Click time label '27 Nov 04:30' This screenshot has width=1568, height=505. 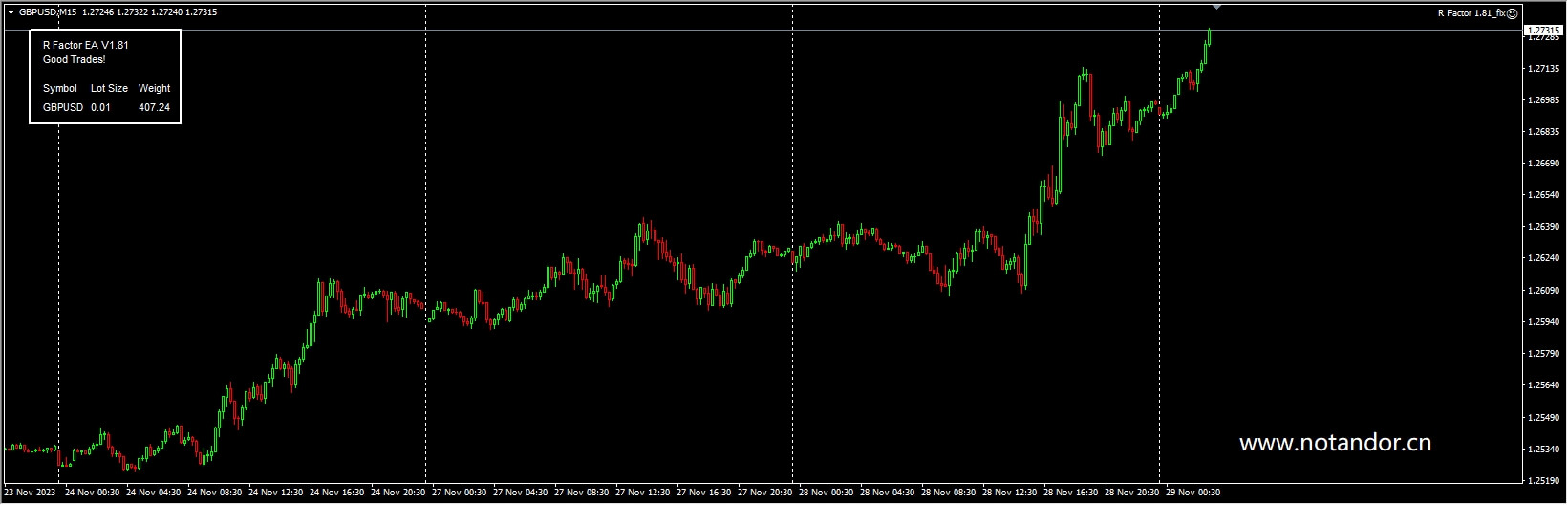(x=520, y=493)
